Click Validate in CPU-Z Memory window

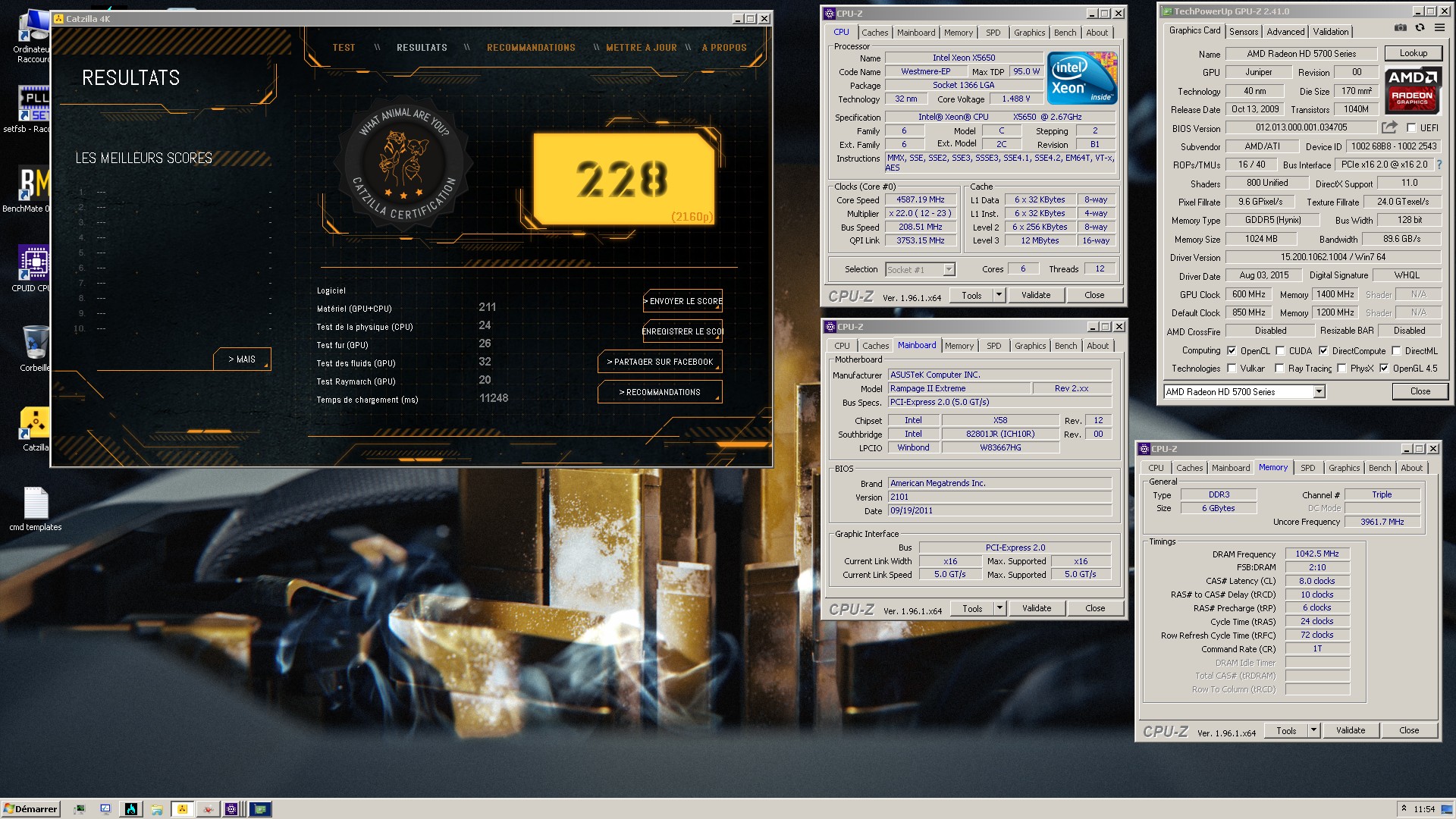[x=1350, y=730]
